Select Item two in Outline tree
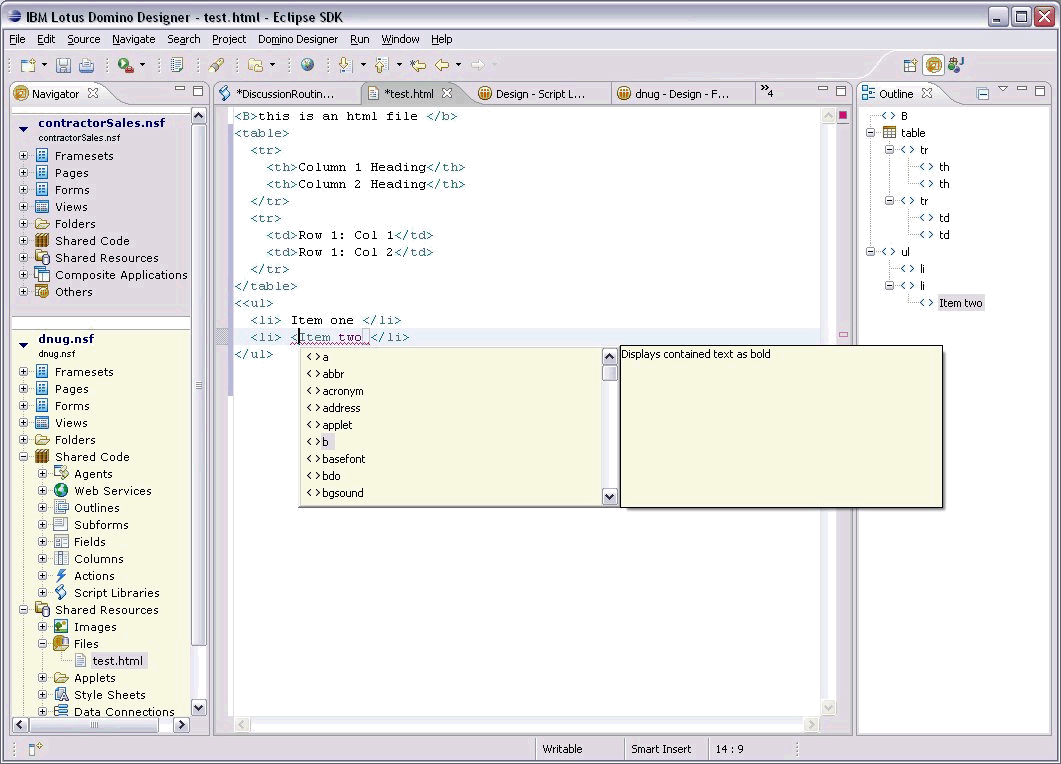Image resolution: width=1061 pixels, height=764 pixels. tap(960, 303)
